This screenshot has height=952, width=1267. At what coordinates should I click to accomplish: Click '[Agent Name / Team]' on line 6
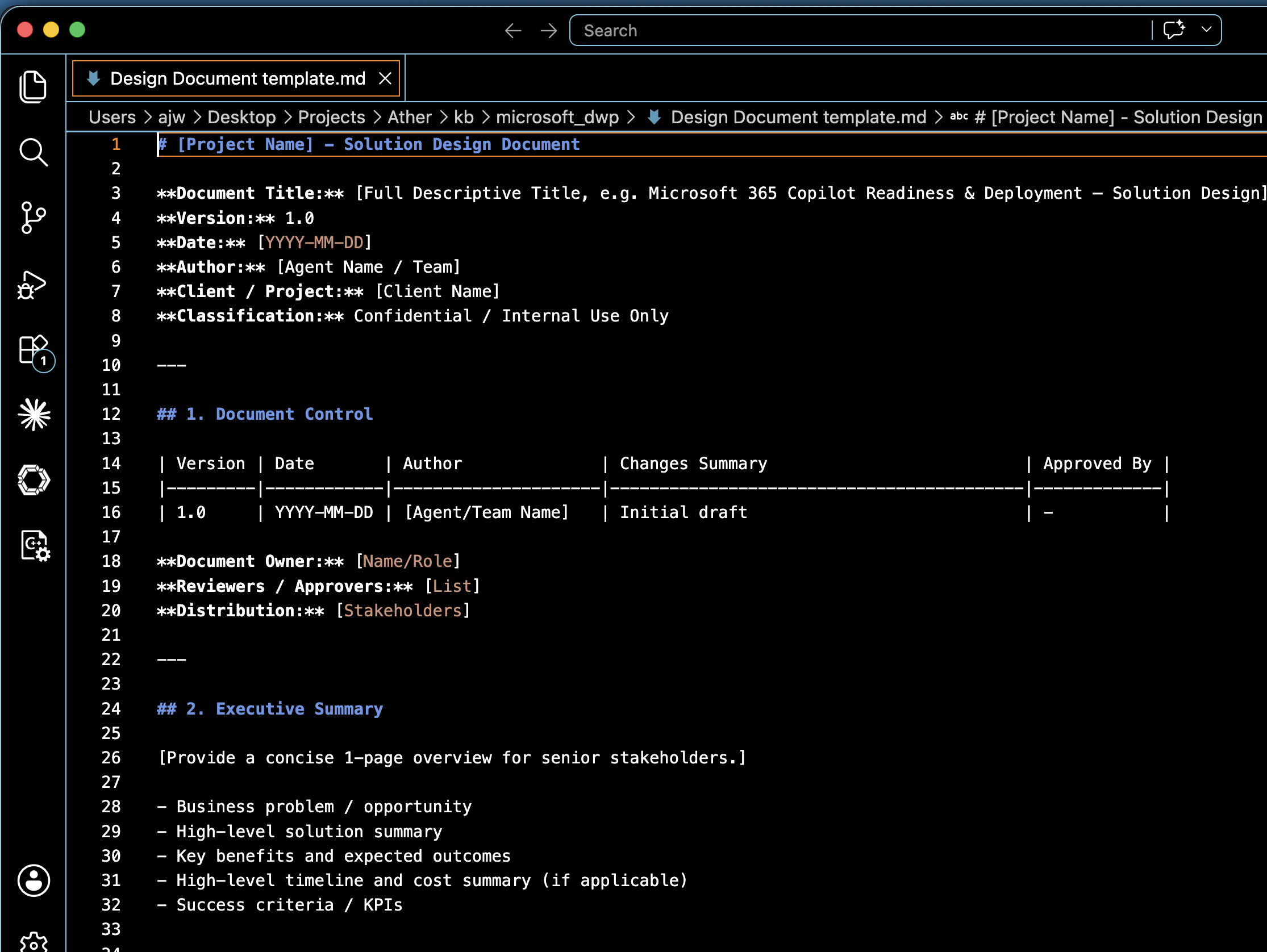click(x=369, y=267)
